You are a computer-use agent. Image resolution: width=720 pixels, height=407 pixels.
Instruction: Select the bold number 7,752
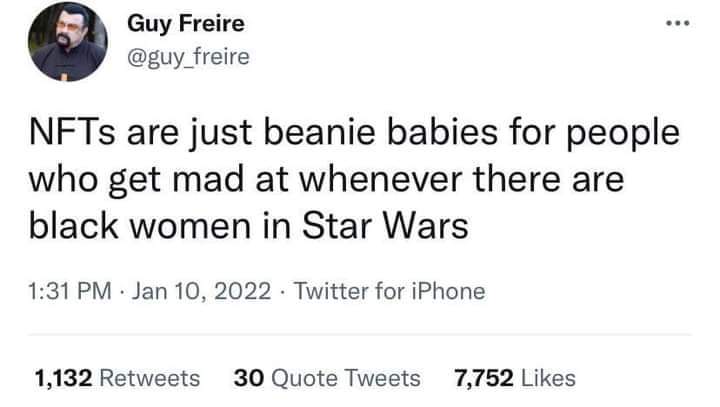pyautogui.click(x=484, y=379)
